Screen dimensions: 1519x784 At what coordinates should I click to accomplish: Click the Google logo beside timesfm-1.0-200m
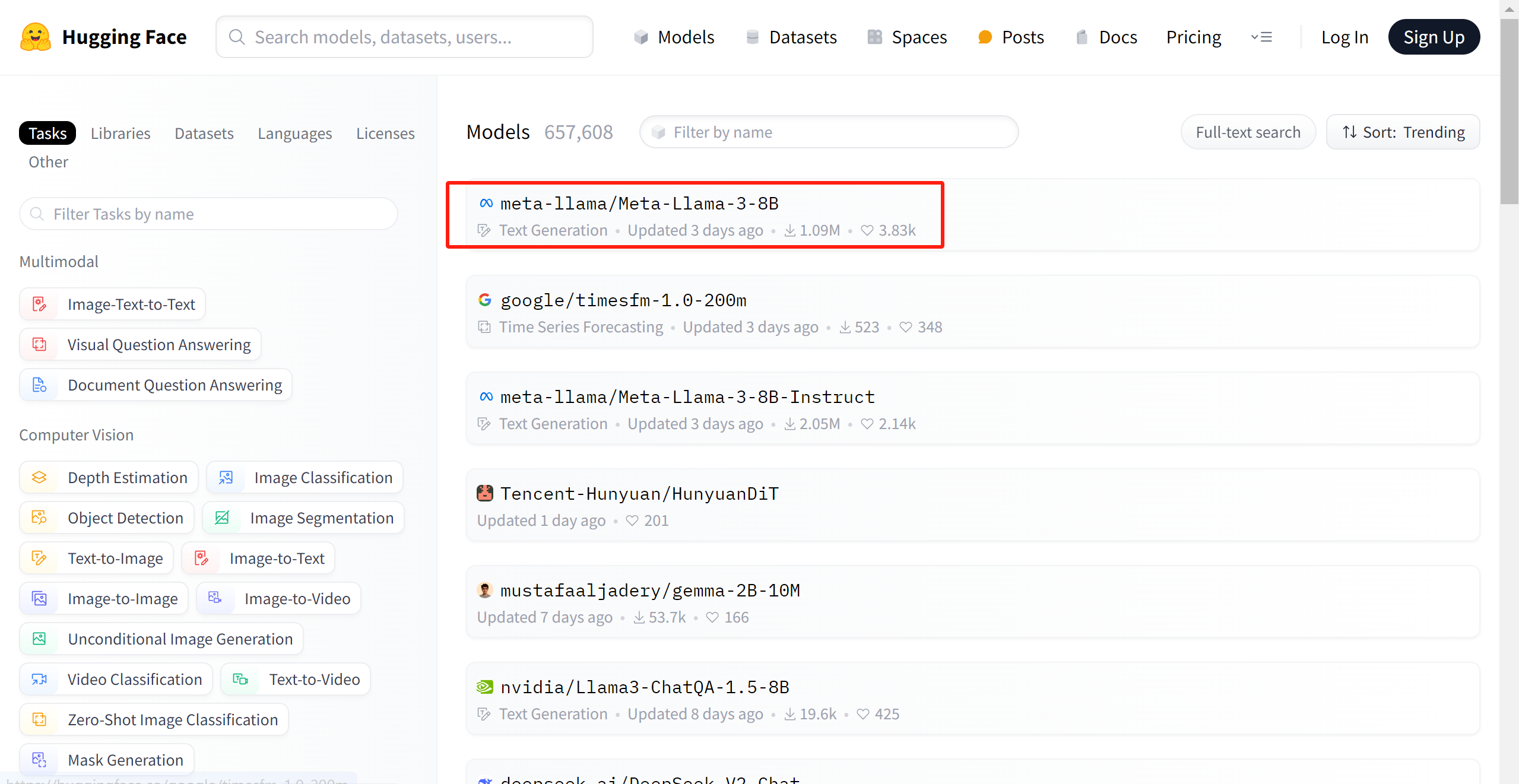coord(485,300)
